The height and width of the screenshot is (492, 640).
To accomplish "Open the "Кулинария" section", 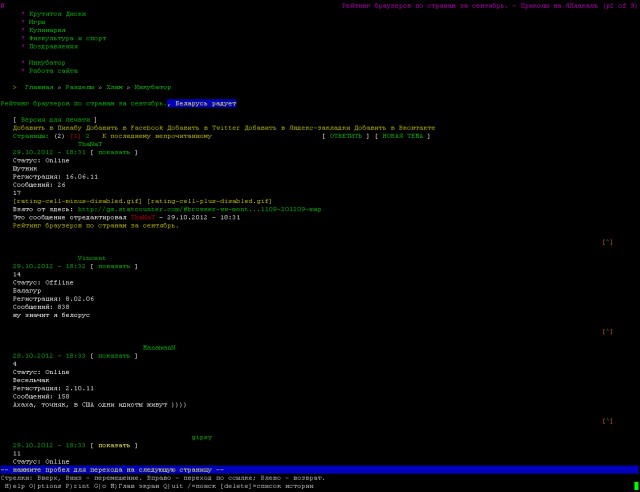I will pyautogui.click(x=48, y=31).
